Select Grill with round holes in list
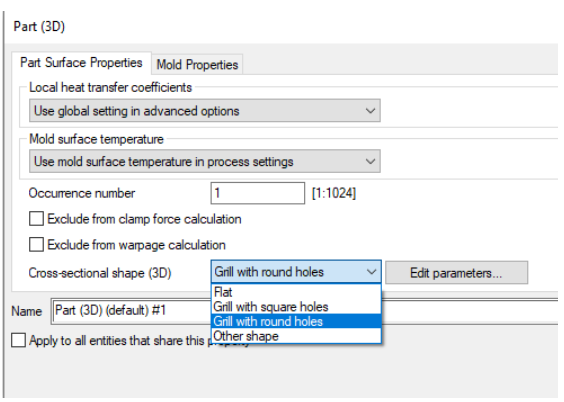 [296, 321]
